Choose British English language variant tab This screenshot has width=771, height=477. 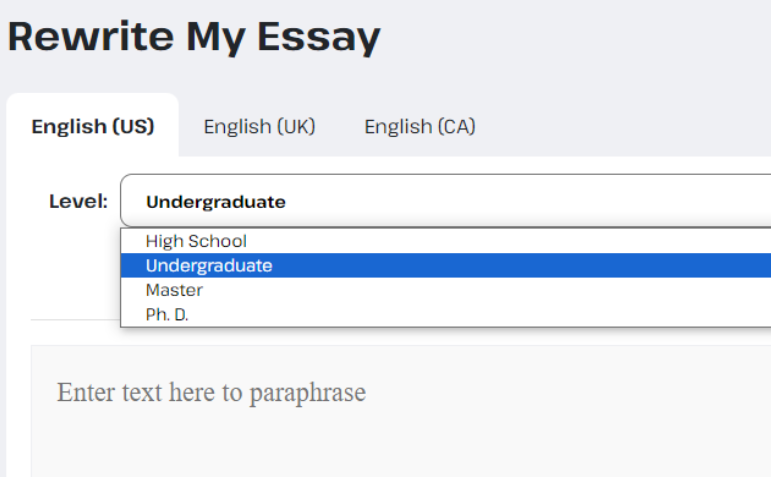pyautogui.click(x=259, y=127)
